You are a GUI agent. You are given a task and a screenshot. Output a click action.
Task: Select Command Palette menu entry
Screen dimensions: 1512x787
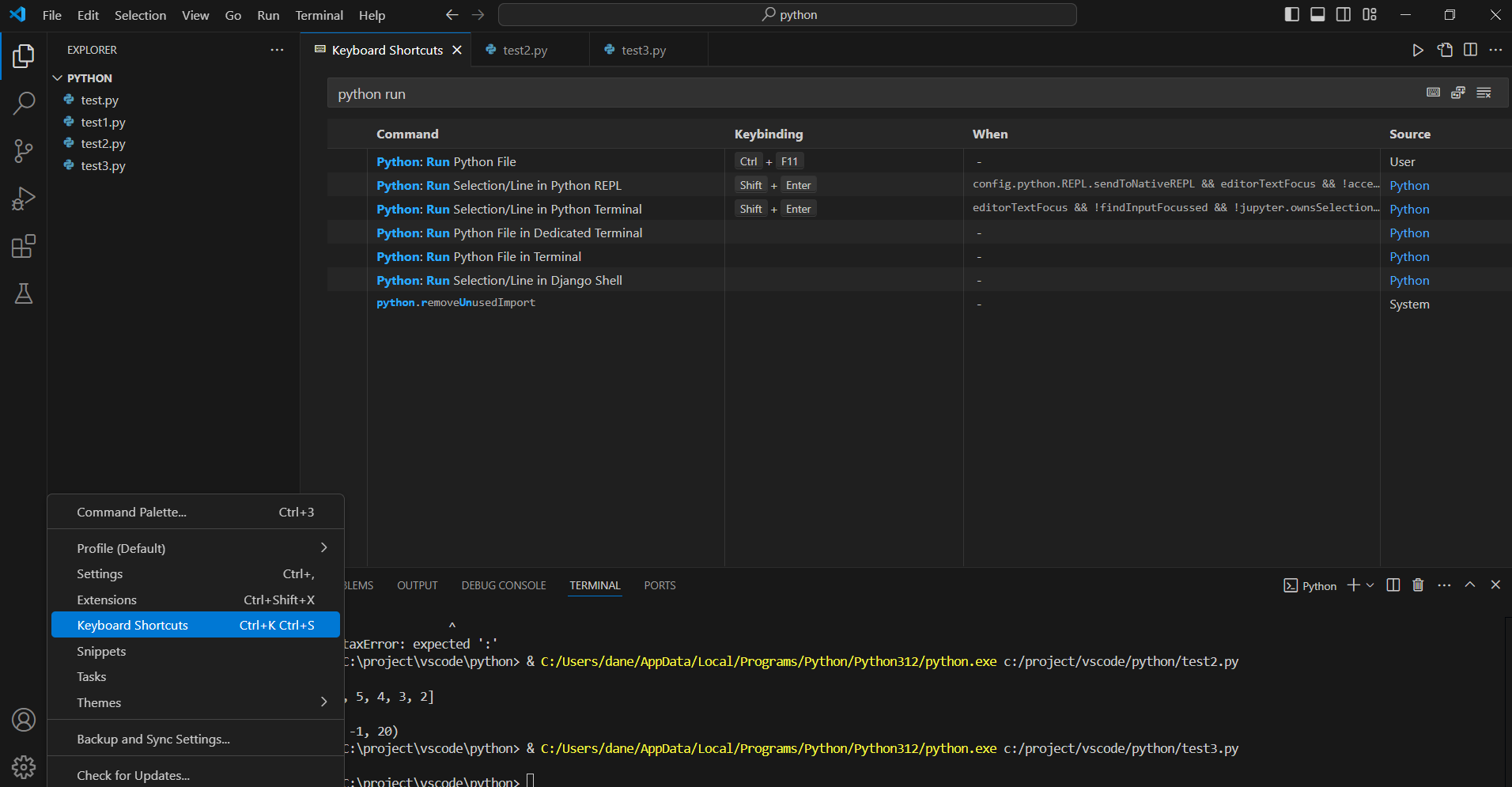click(195, 513)
